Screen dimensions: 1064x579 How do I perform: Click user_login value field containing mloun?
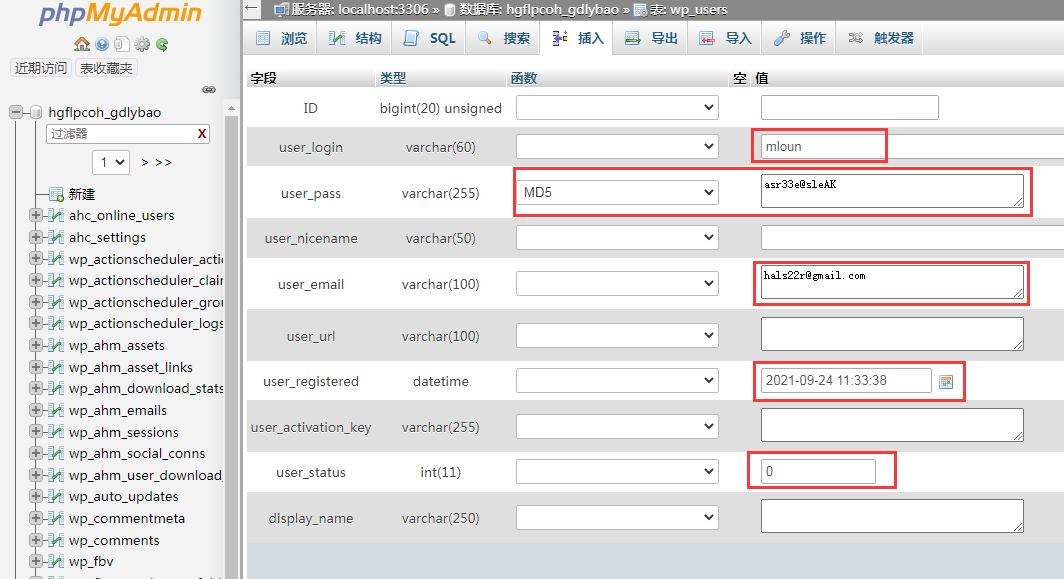pos(912,147)
